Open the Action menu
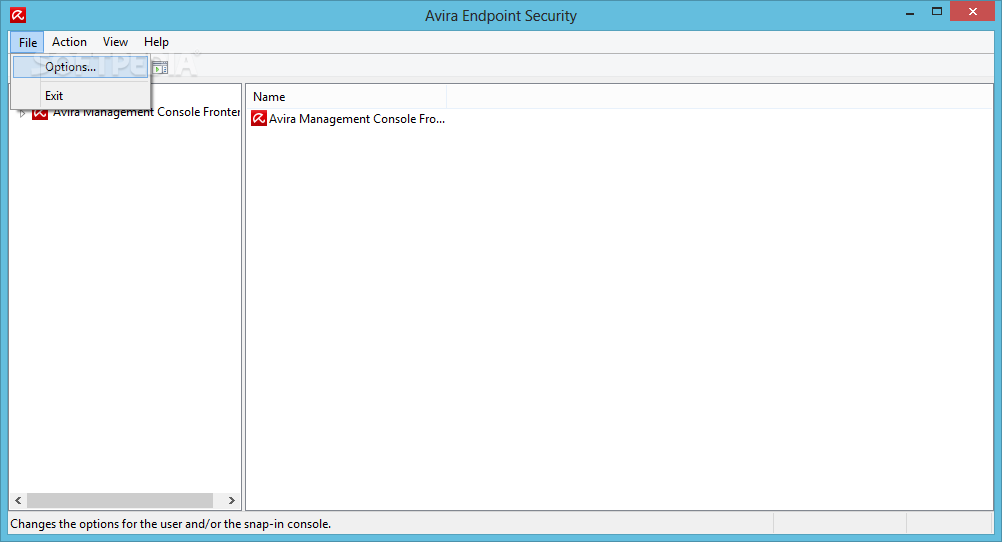This screenshot has height=542, width=1002. pos(69,42)
